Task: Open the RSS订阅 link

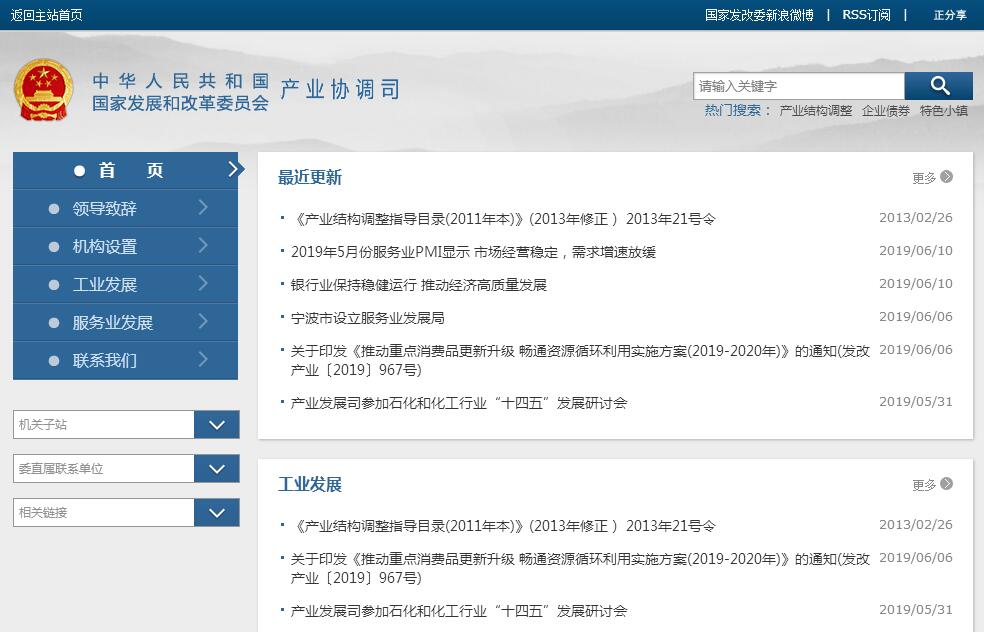Action: 866,15
